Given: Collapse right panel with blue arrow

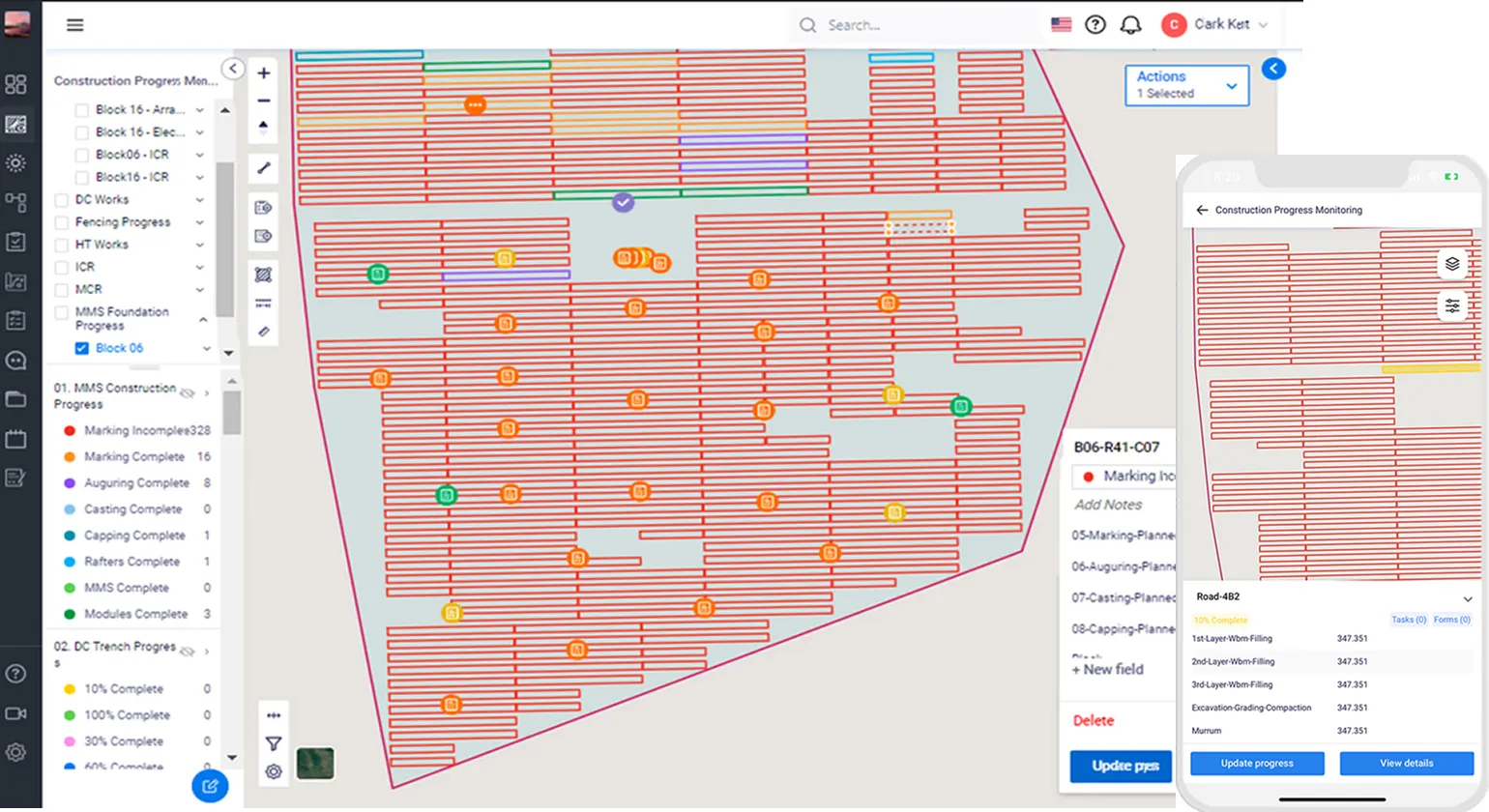Looking at the screenshot, I should click(1274, 69).
